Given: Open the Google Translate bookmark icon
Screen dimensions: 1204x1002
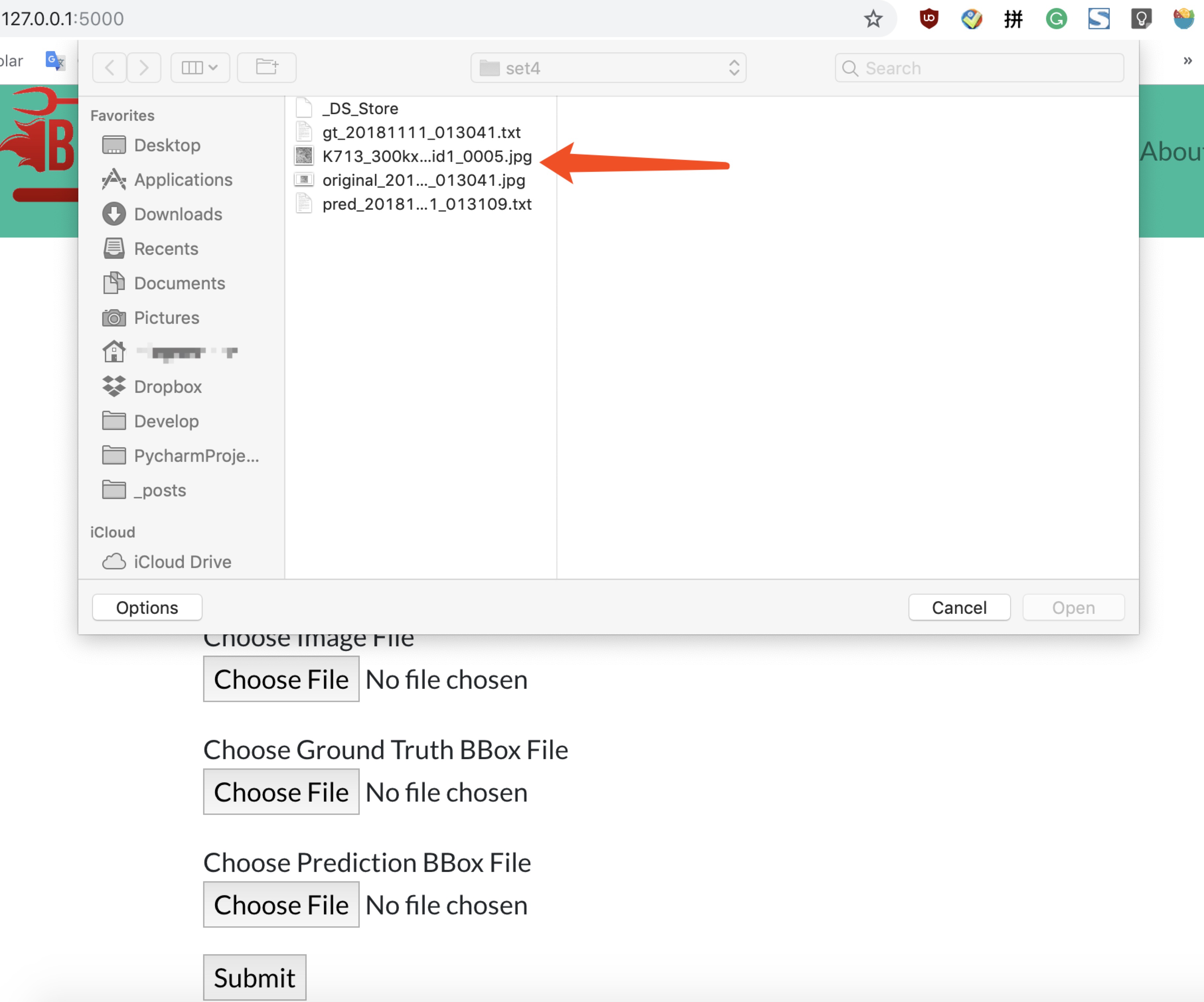Looking at the screenshot, I should [x=54, y=60].
